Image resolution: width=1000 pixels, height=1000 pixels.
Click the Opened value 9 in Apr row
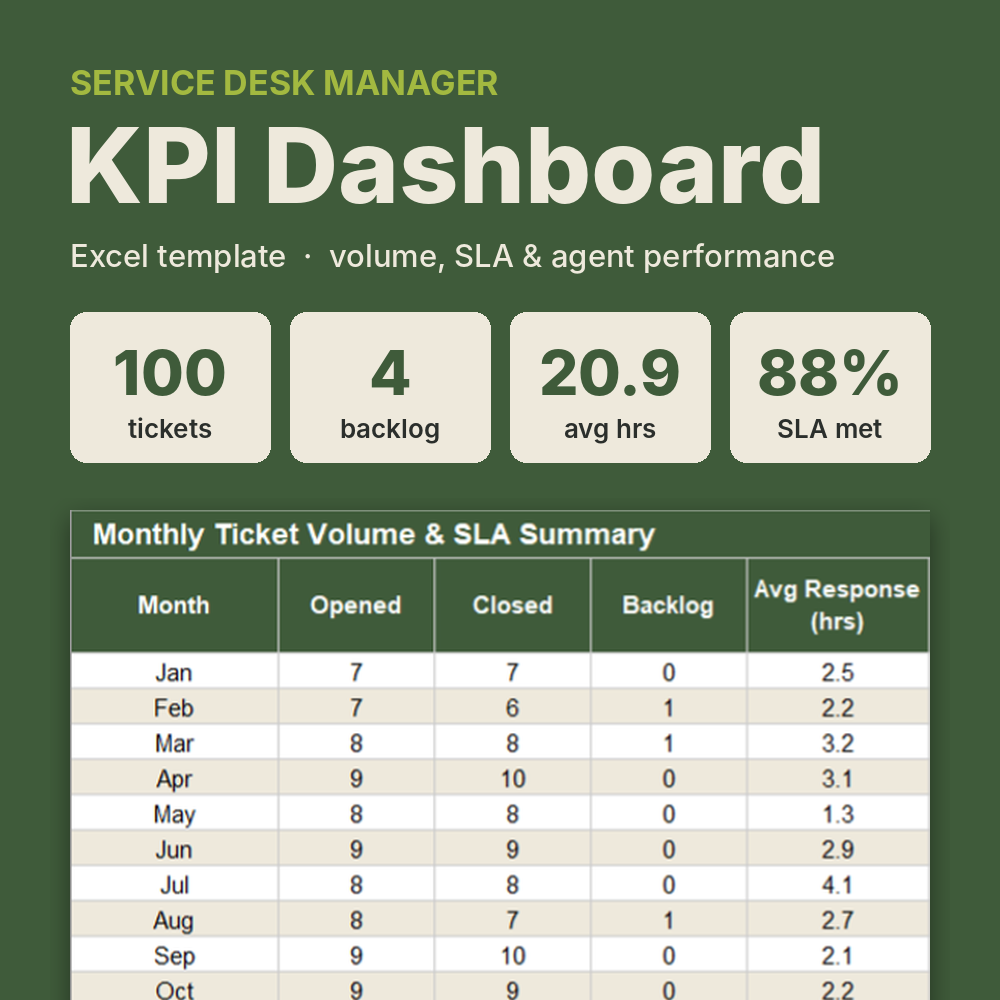356,779
